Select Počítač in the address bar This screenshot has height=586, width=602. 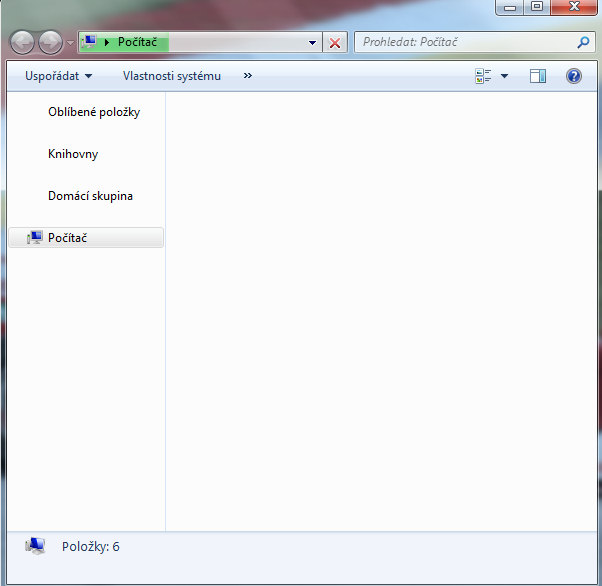pyautogui.click(x=137, y=42)
